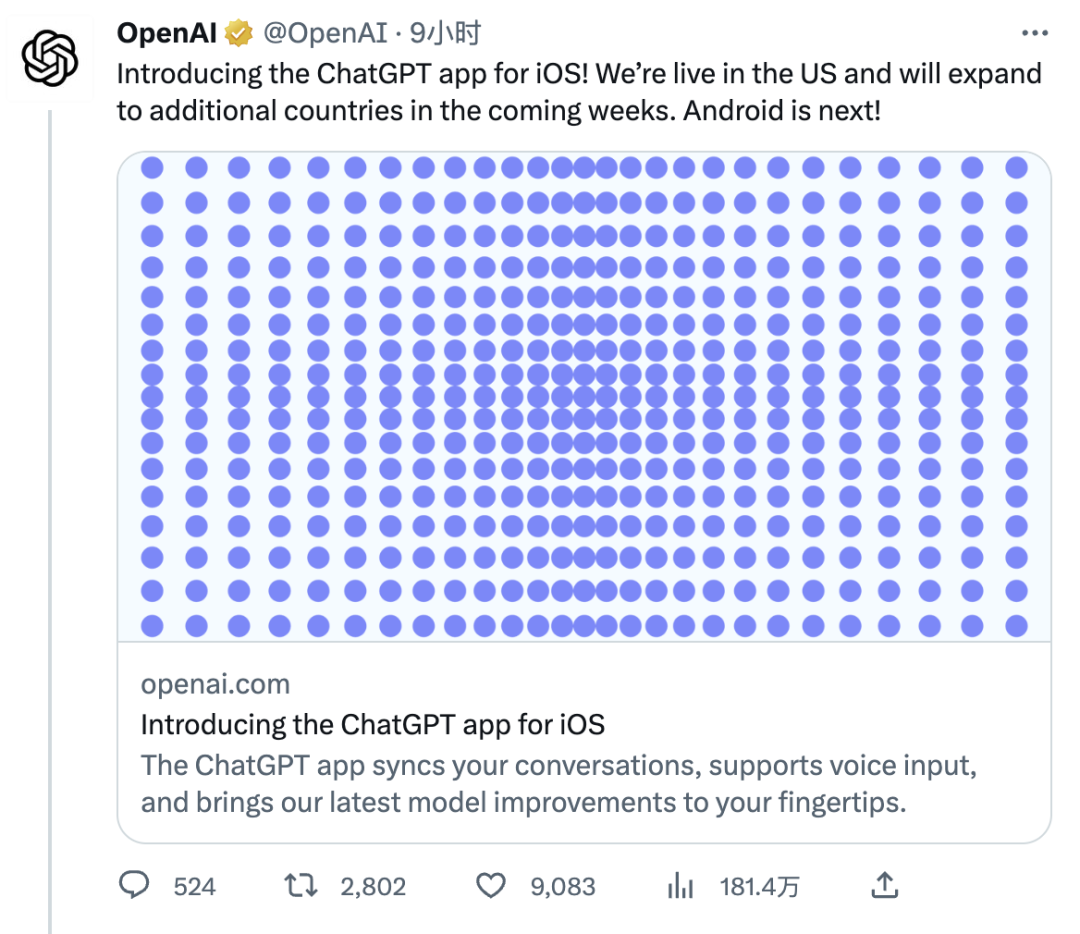Click the reply speech bubble icon
The height and width of the screenshot is (934, 1080).
click(134, 885)
